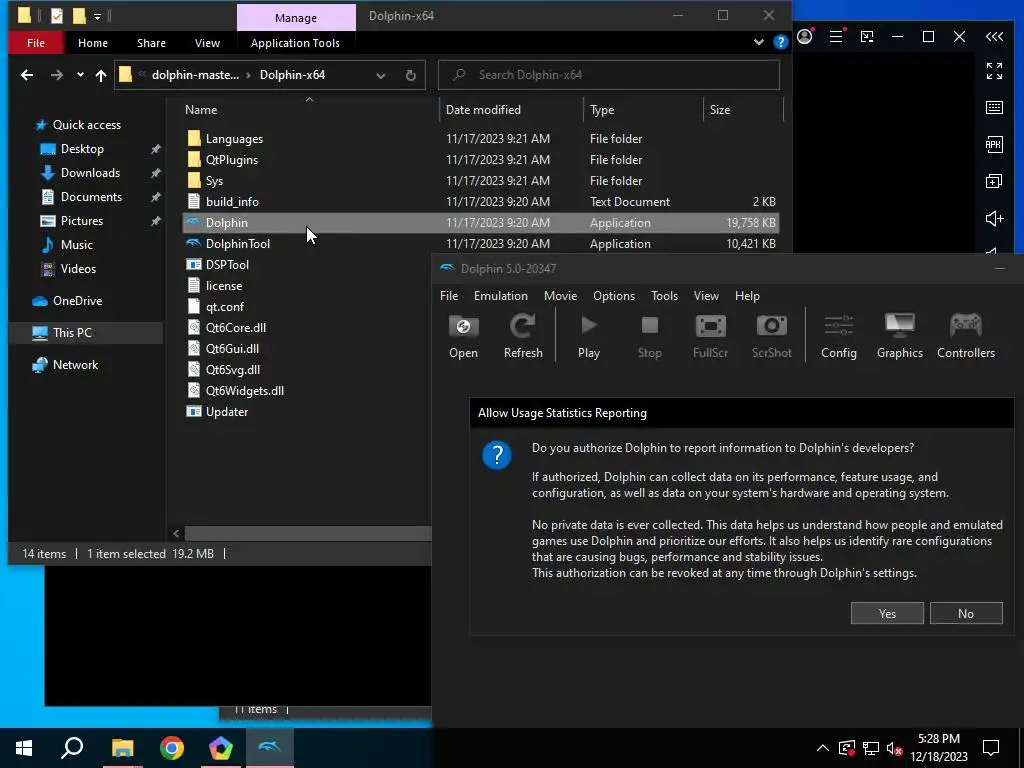
Task: Open the Windows Start menu
Action: (x=24, y=748)
